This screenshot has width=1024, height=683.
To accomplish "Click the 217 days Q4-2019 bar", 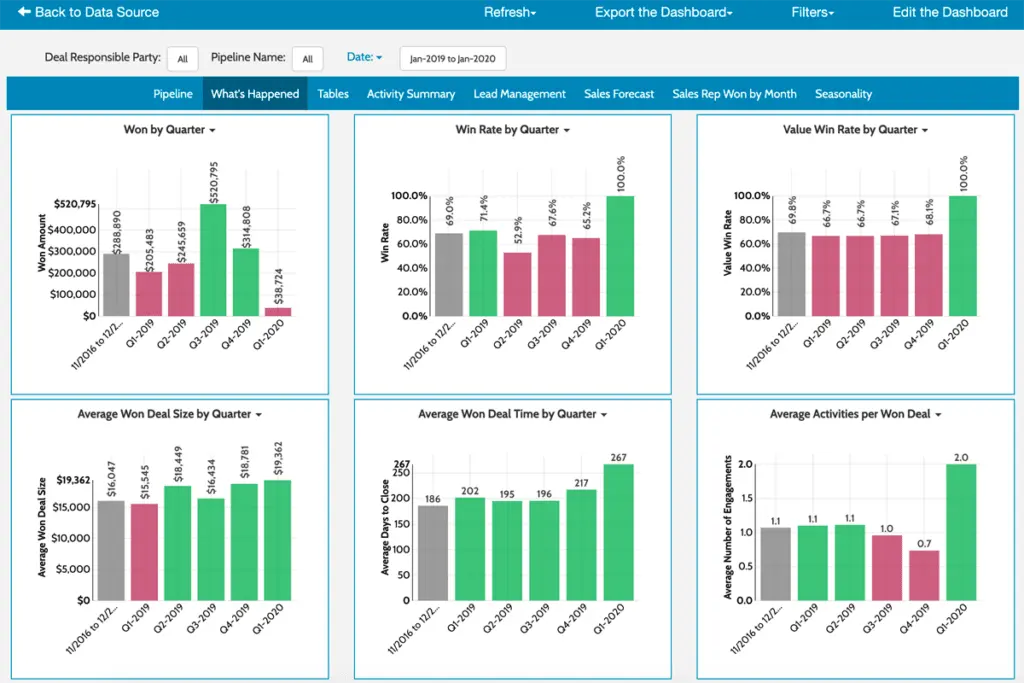I will coord(581,545).
